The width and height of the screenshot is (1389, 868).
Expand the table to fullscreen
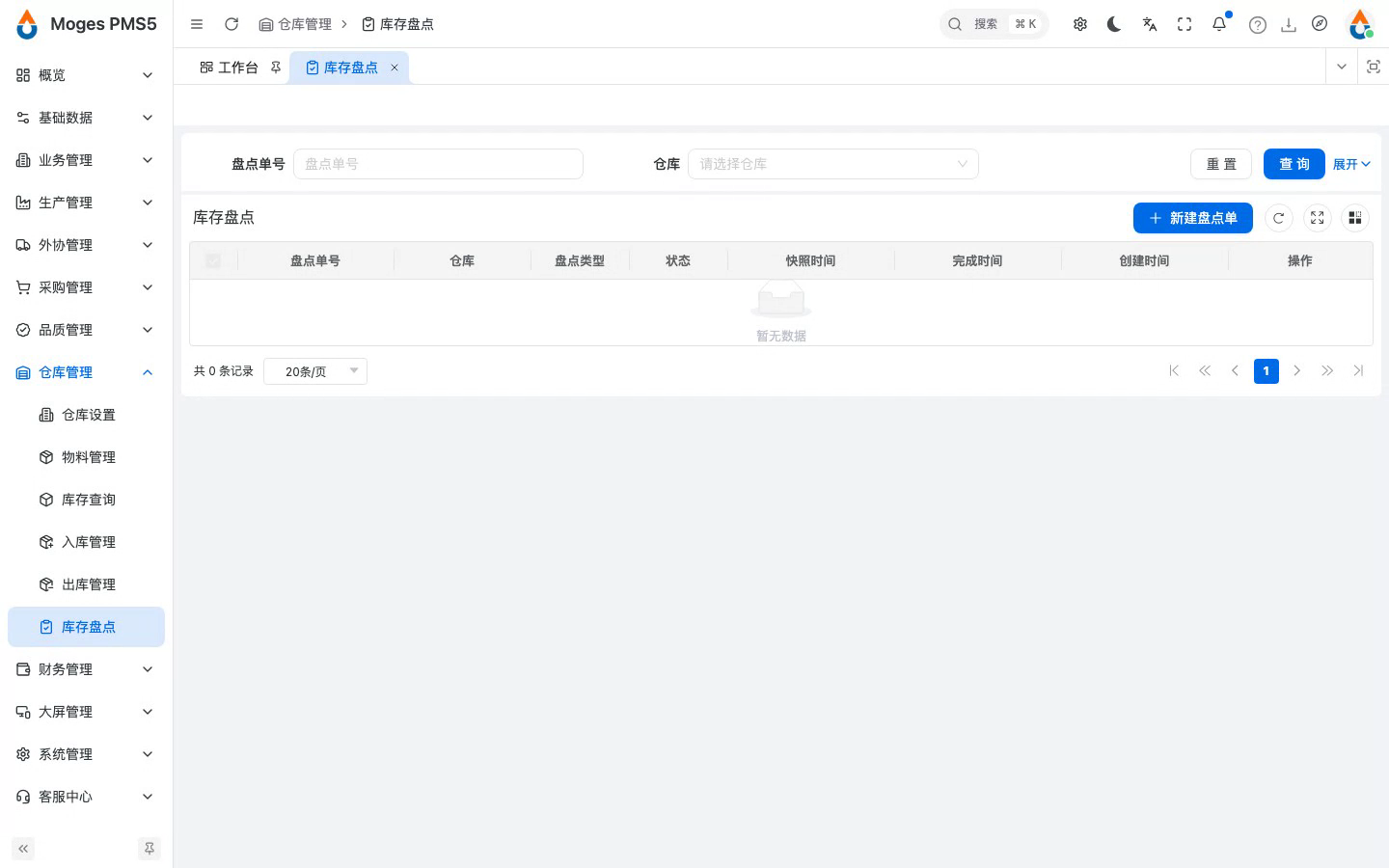pyautogui.click(x=1317, y=218)
